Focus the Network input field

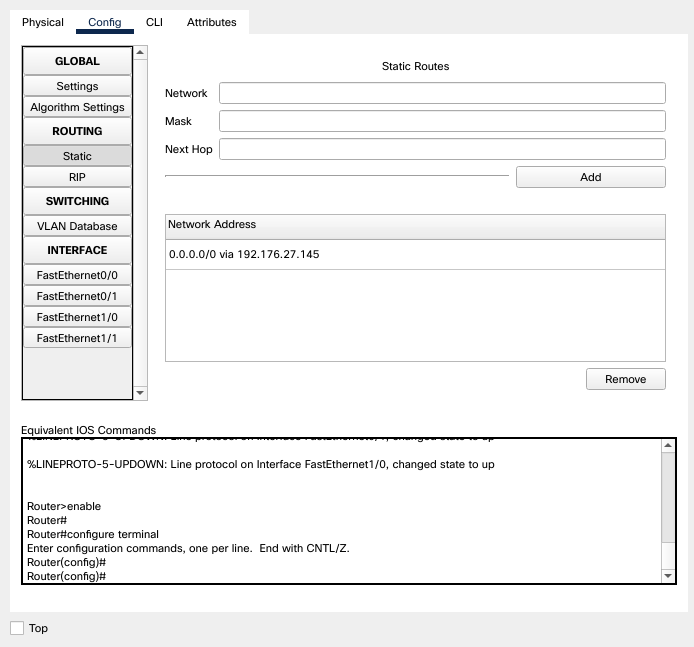click(442, 93)
